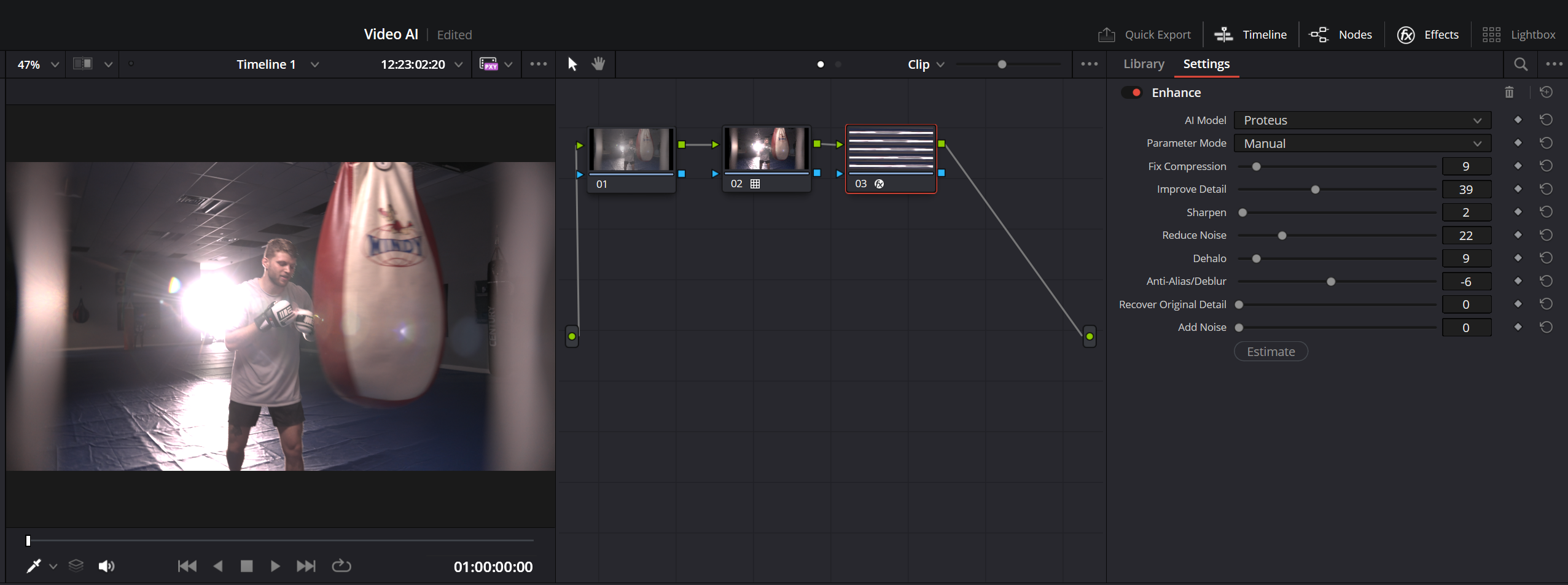Jump to the last frame
Image resolution: width=1568 pixels, height=585 pixels.
click(x=306, y=566)
